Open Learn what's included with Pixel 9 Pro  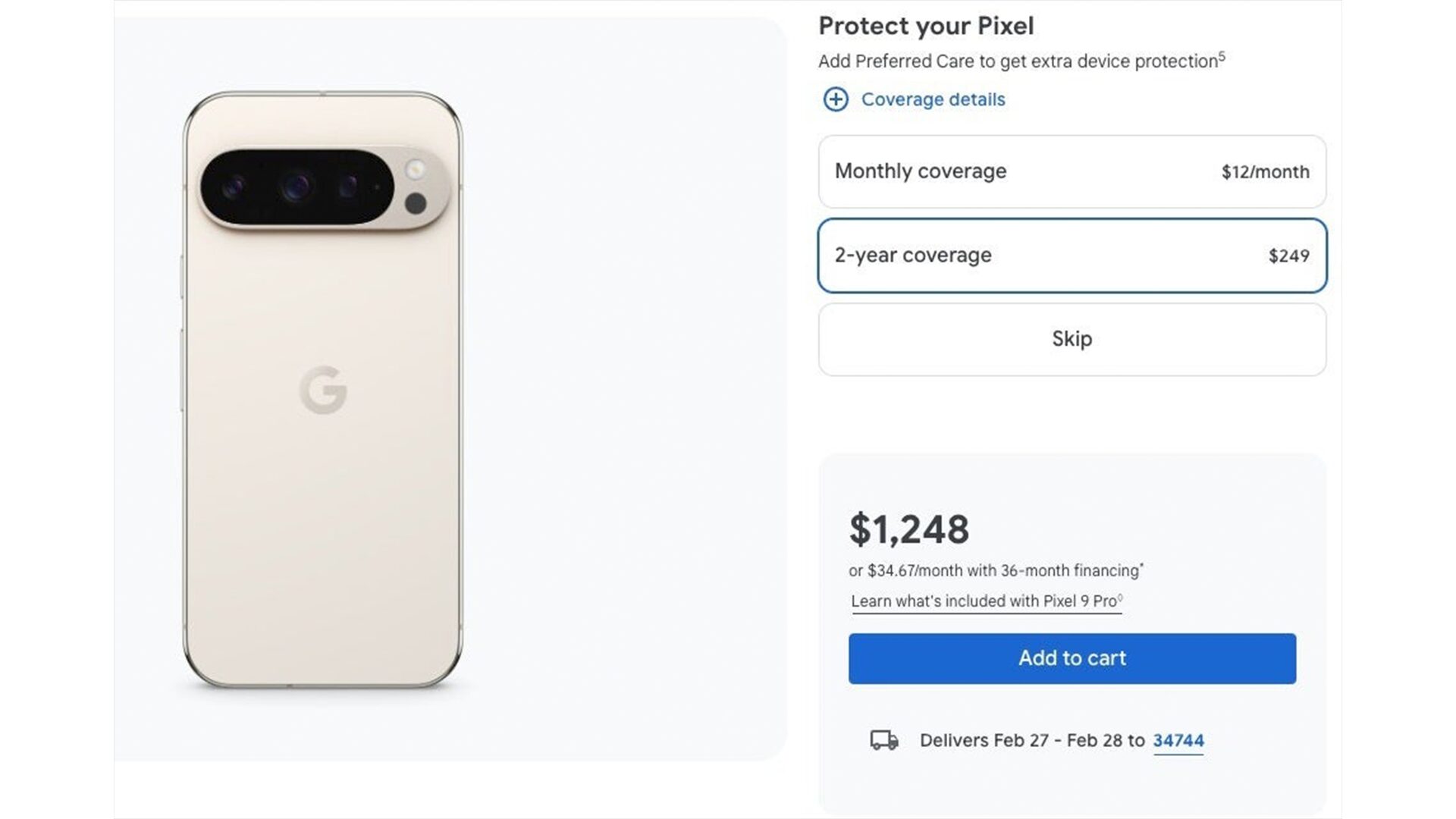(986, 601)
